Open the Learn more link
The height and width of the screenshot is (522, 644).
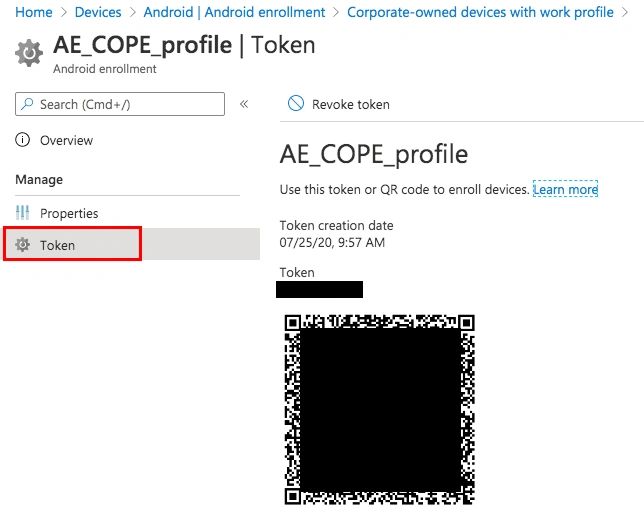click(x=565, y=189)
